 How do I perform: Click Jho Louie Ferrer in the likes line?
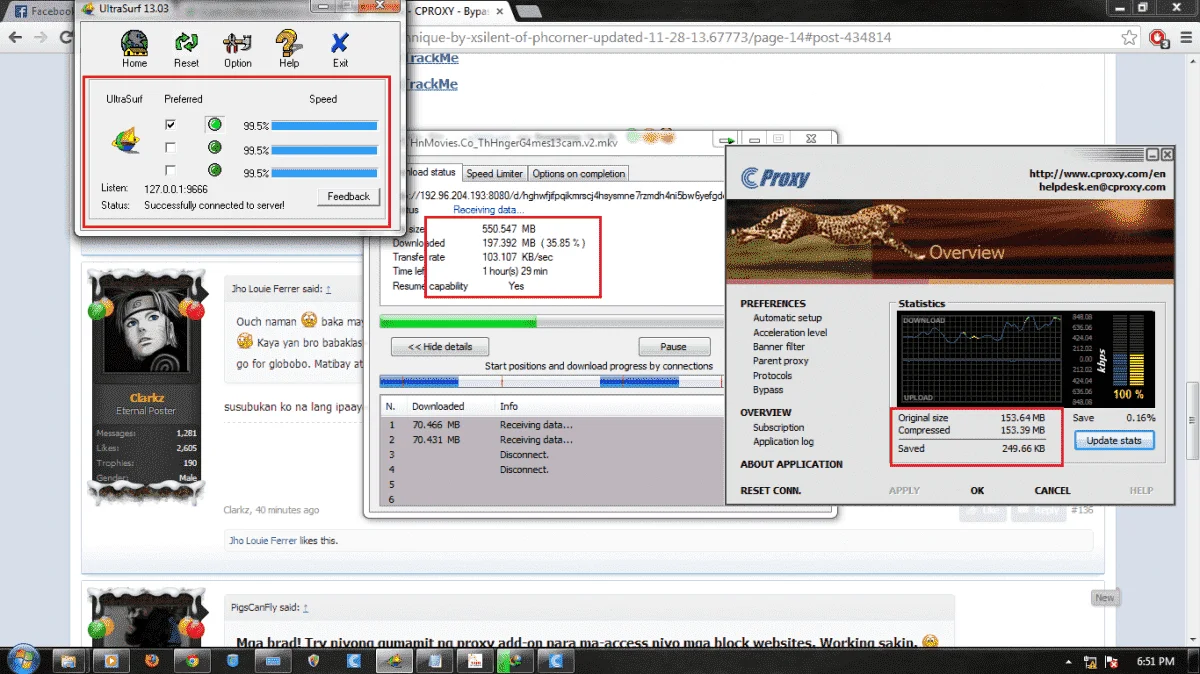(265, 540)
